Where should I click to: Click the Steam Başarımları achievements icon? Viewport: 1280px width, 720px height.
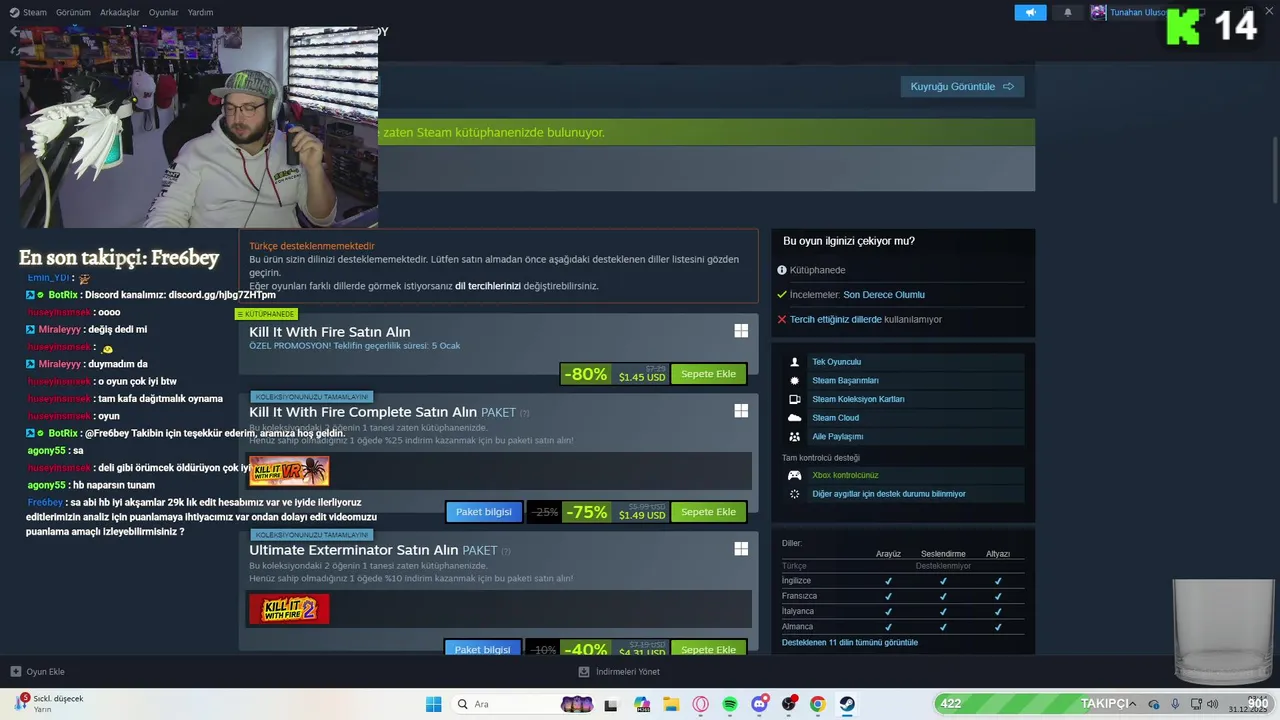point(795,381)
